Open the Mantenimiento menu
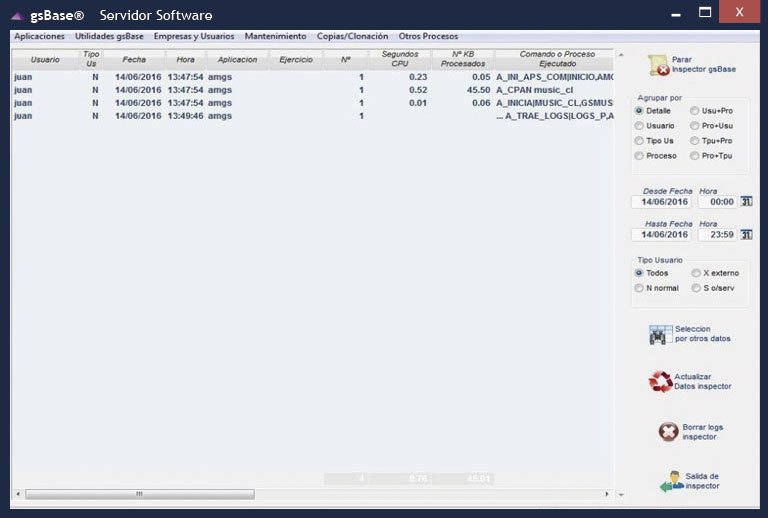Screen dimensions: 768x518 pos(275,36)
